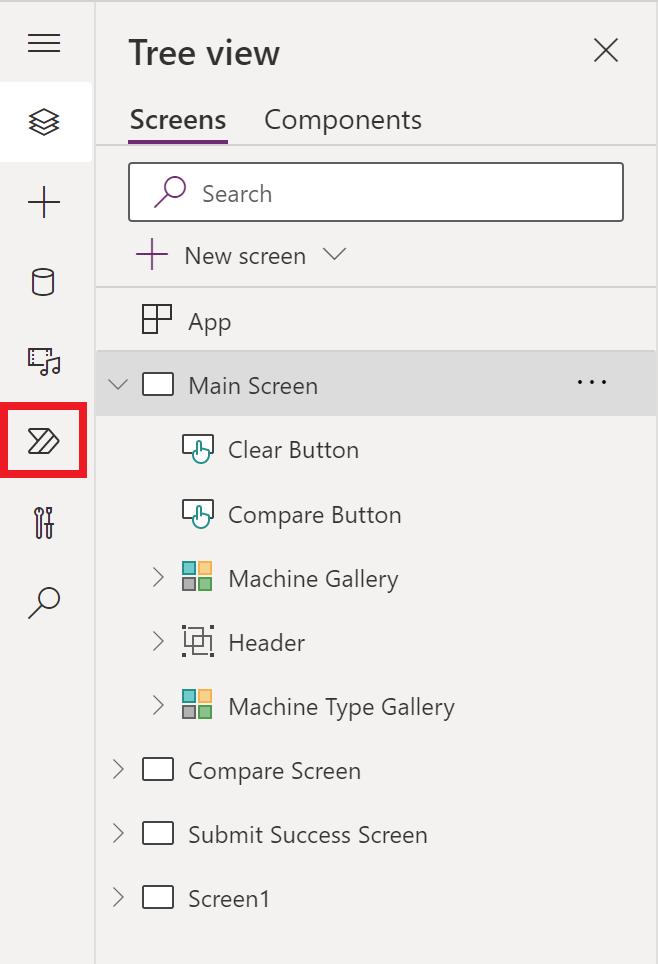
Task: Select the Tree view layers icon
Action: pyautogui.click(x=44, y=122)
